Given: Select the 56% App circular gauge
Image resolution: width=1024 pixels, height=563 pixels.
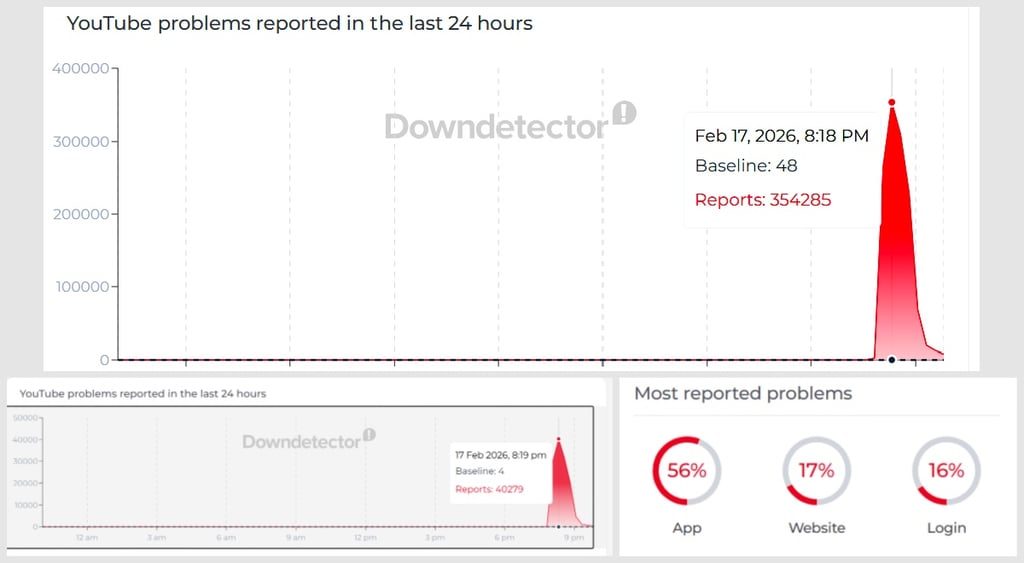Looking at the screenshot, I should point(686,471).
